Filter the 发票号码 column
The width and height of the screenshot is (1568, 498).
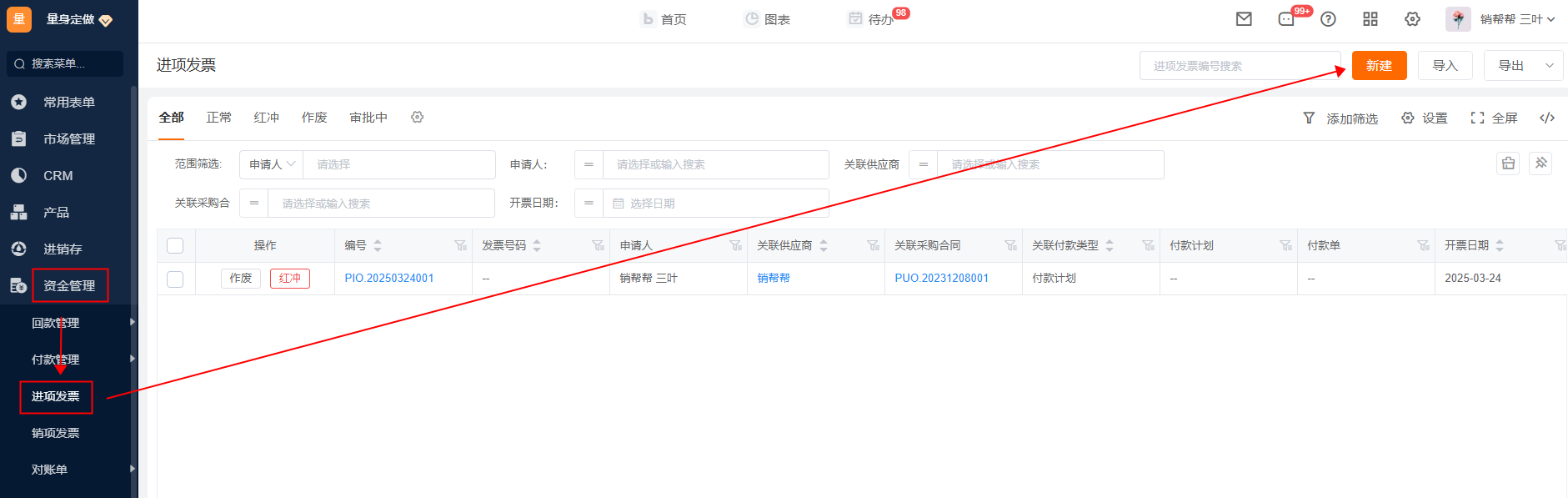tap(598, 245)
